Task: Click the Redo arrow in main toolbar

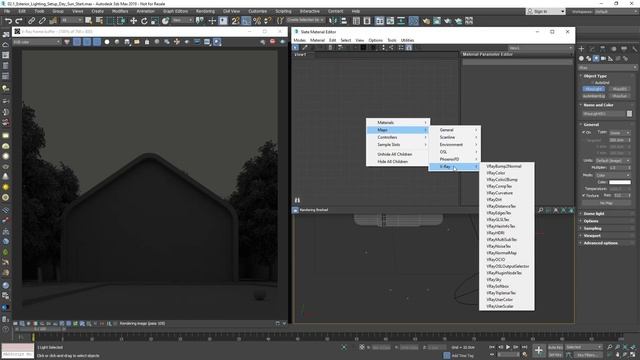Action: point(19,21)
